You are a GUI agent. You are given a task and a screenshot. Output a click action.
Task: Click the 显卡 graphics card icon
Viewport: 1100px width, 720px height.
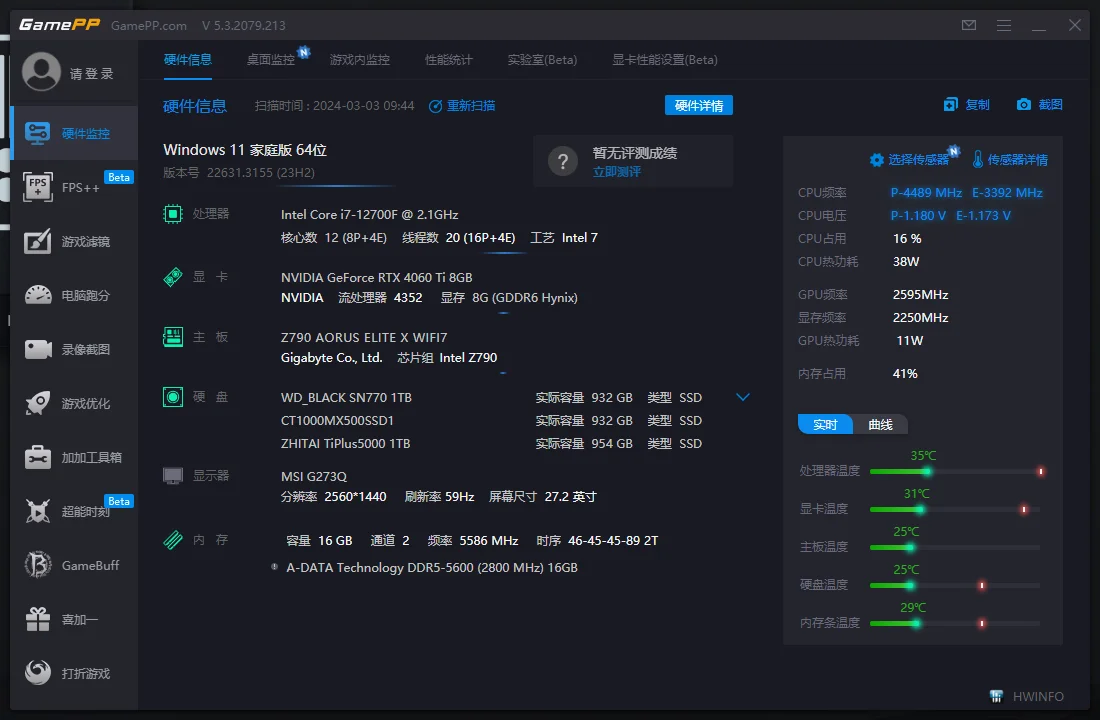[x=173, y=277]
